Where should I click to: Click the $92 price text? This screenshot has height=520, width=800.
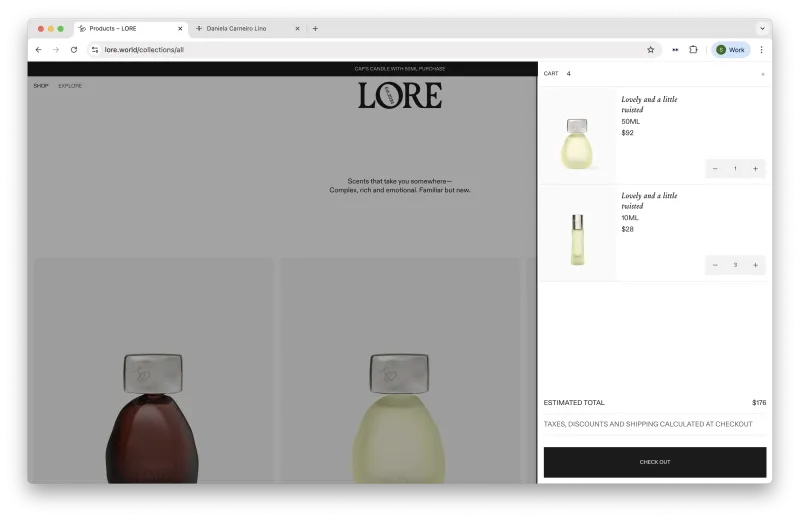(627, 133)
